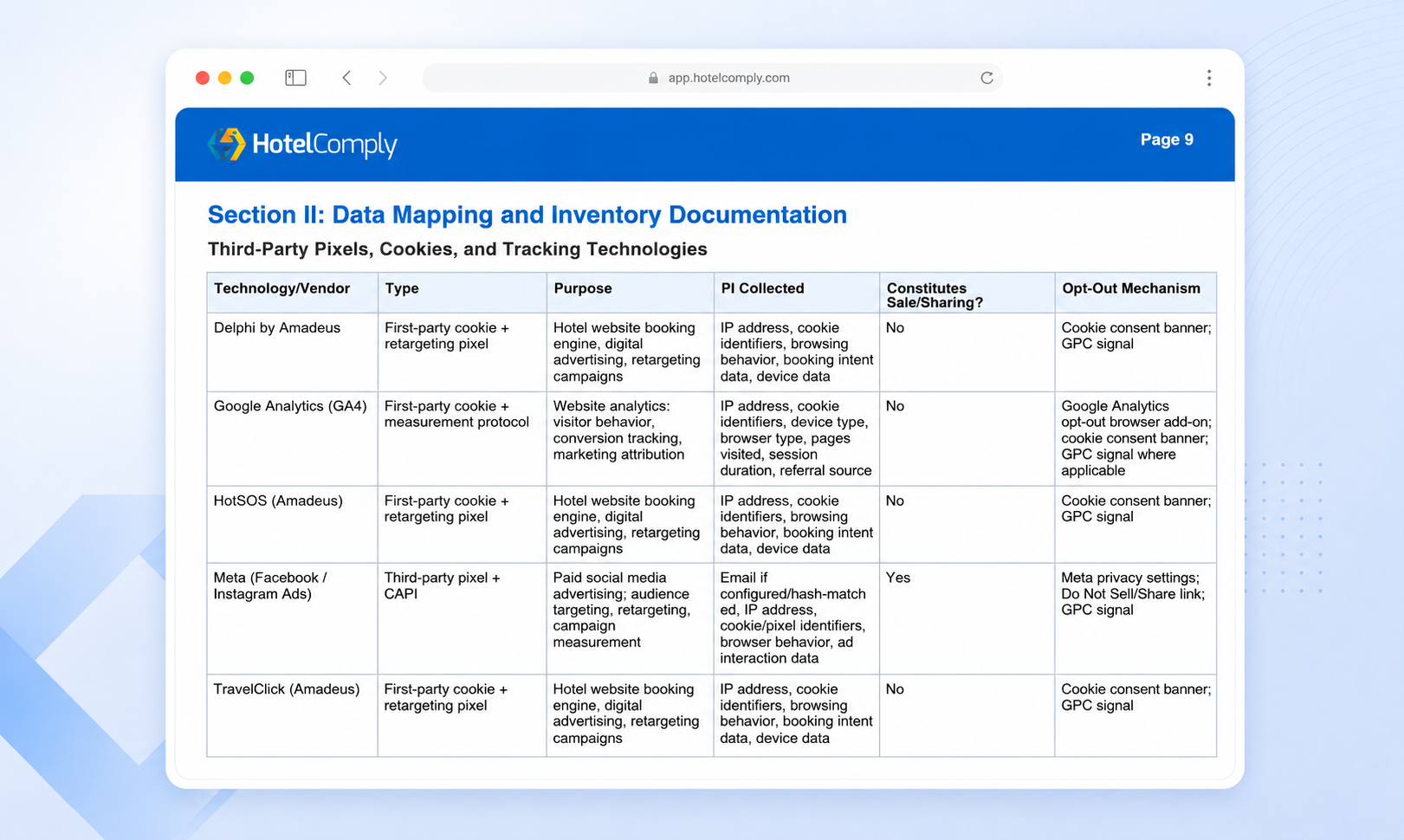
Task: Select the Delphi by Amadeus cell
Action: 292,352
